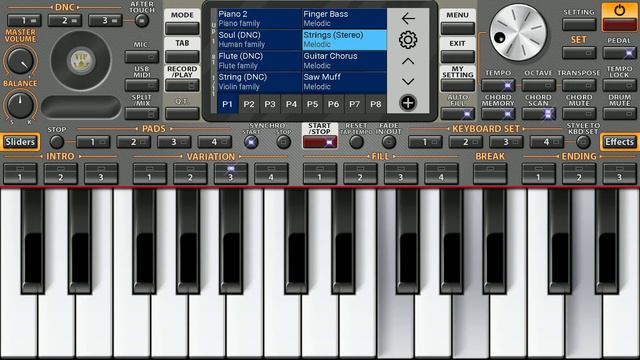The height and width of the screenshot is (360, 640).
Task: Select the Transpose button
Action: 579,85
